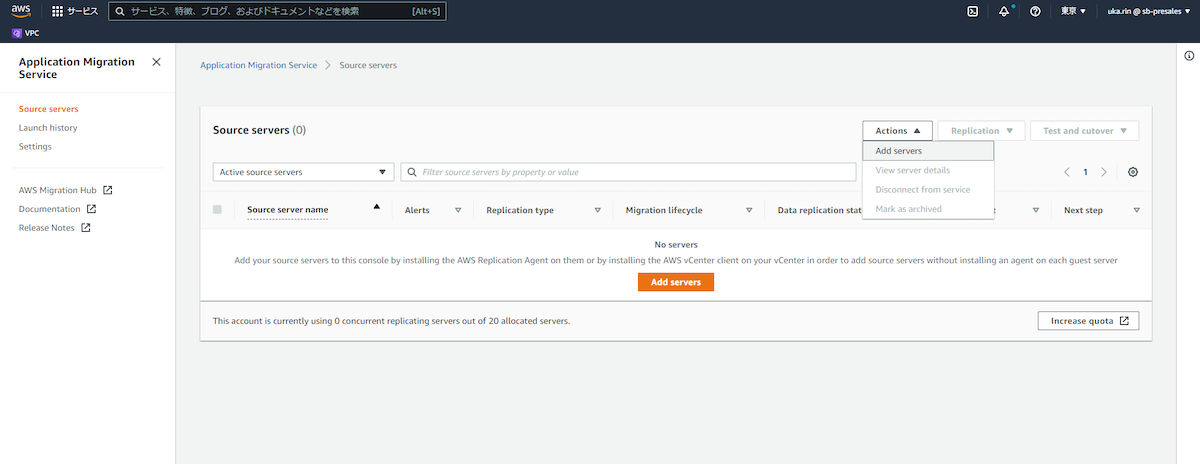Open the services grid menu icon

click(57, 11)
